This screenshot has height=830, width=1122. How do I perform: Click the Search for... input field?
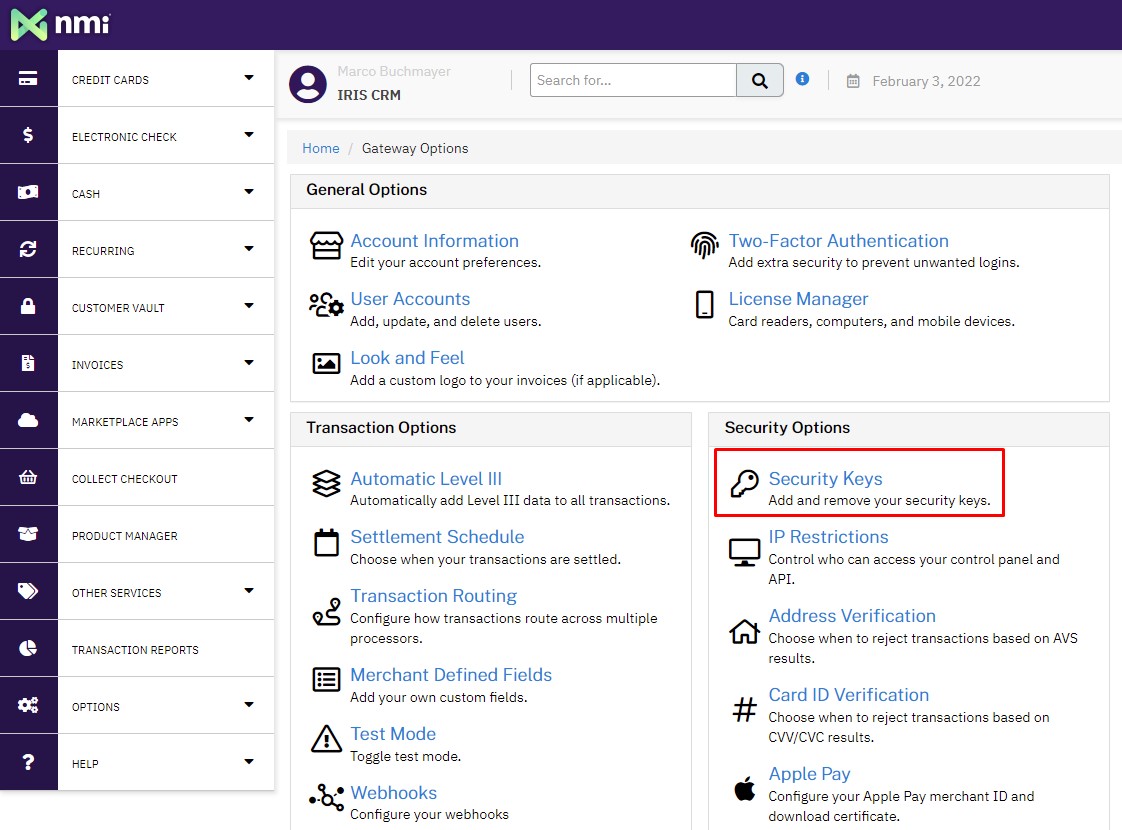[633, 80]
